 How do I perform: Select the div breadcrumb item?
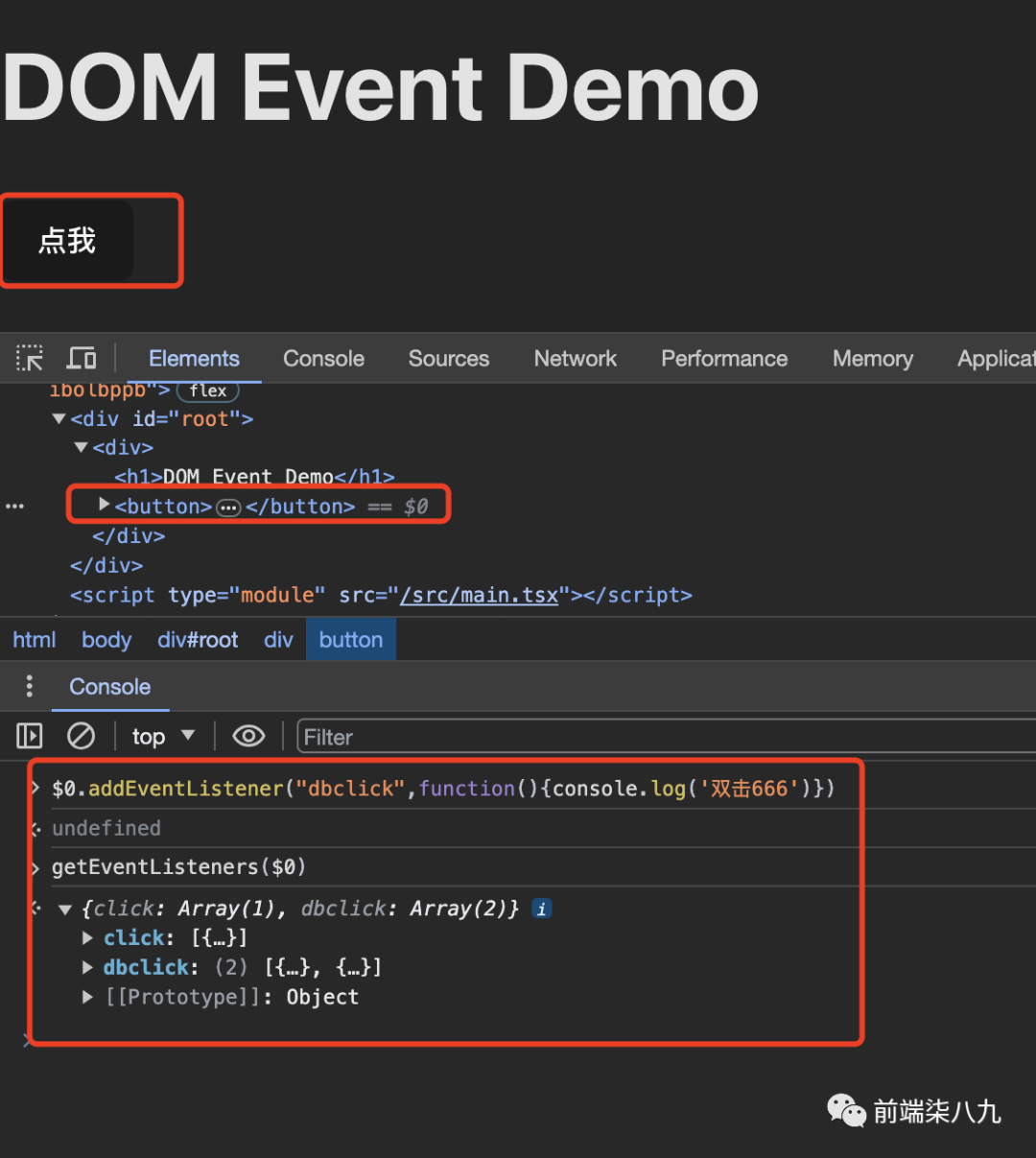coord(278,640)
